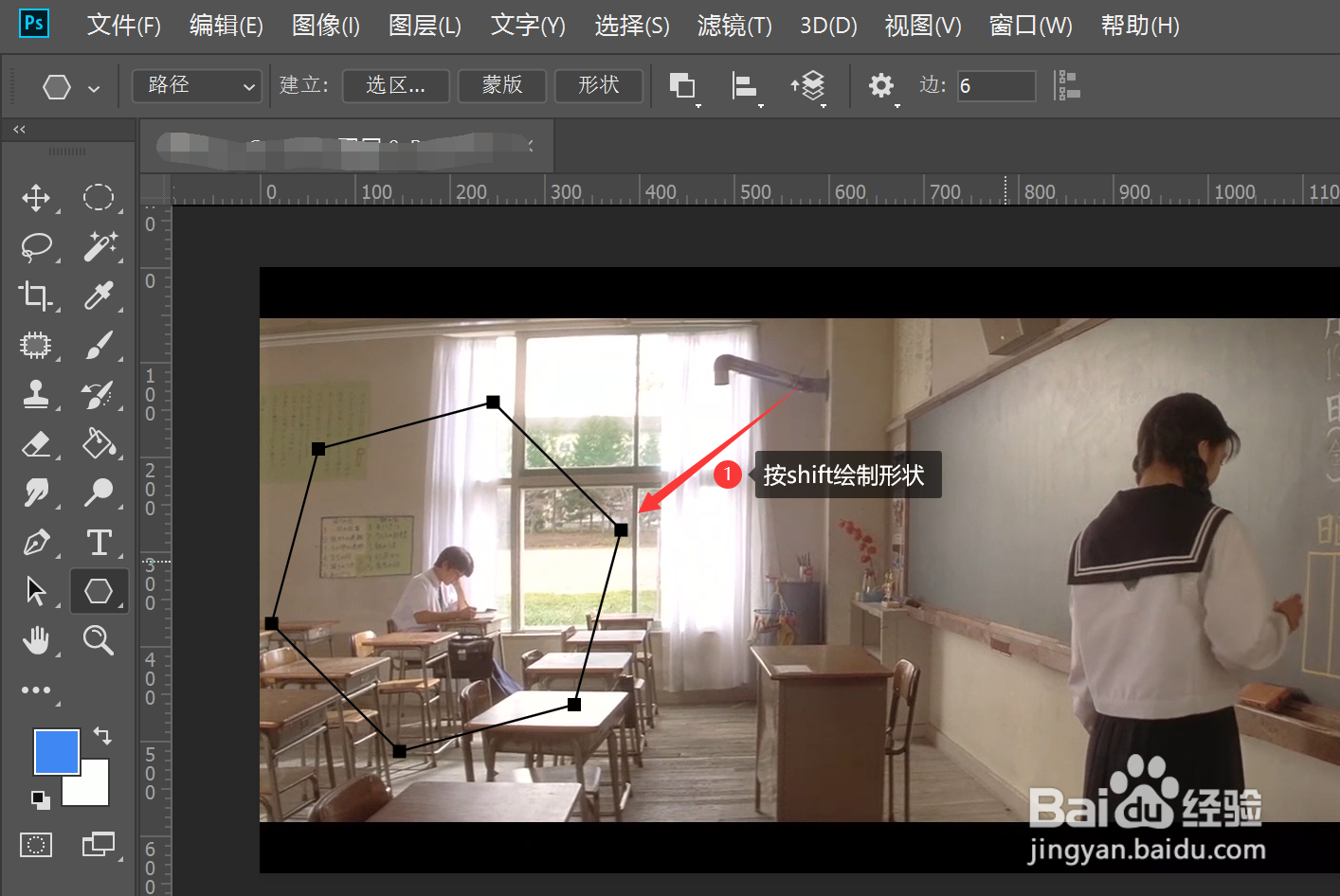
Task: Open the 路径 tool mode dropdown
Action: pyautogui.click(x=196, y=85)
